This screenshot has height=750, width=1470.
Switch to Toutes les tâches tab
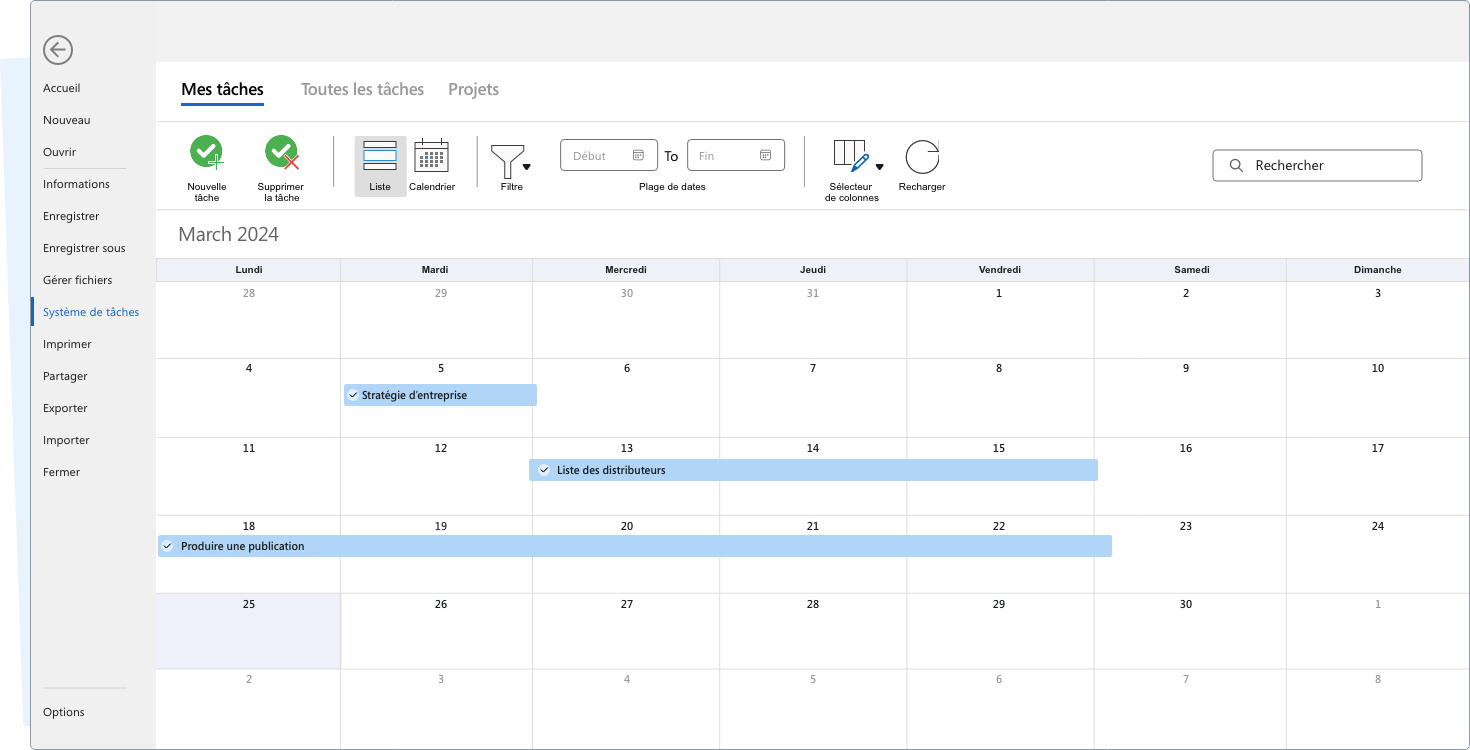[x=363, y=89]
